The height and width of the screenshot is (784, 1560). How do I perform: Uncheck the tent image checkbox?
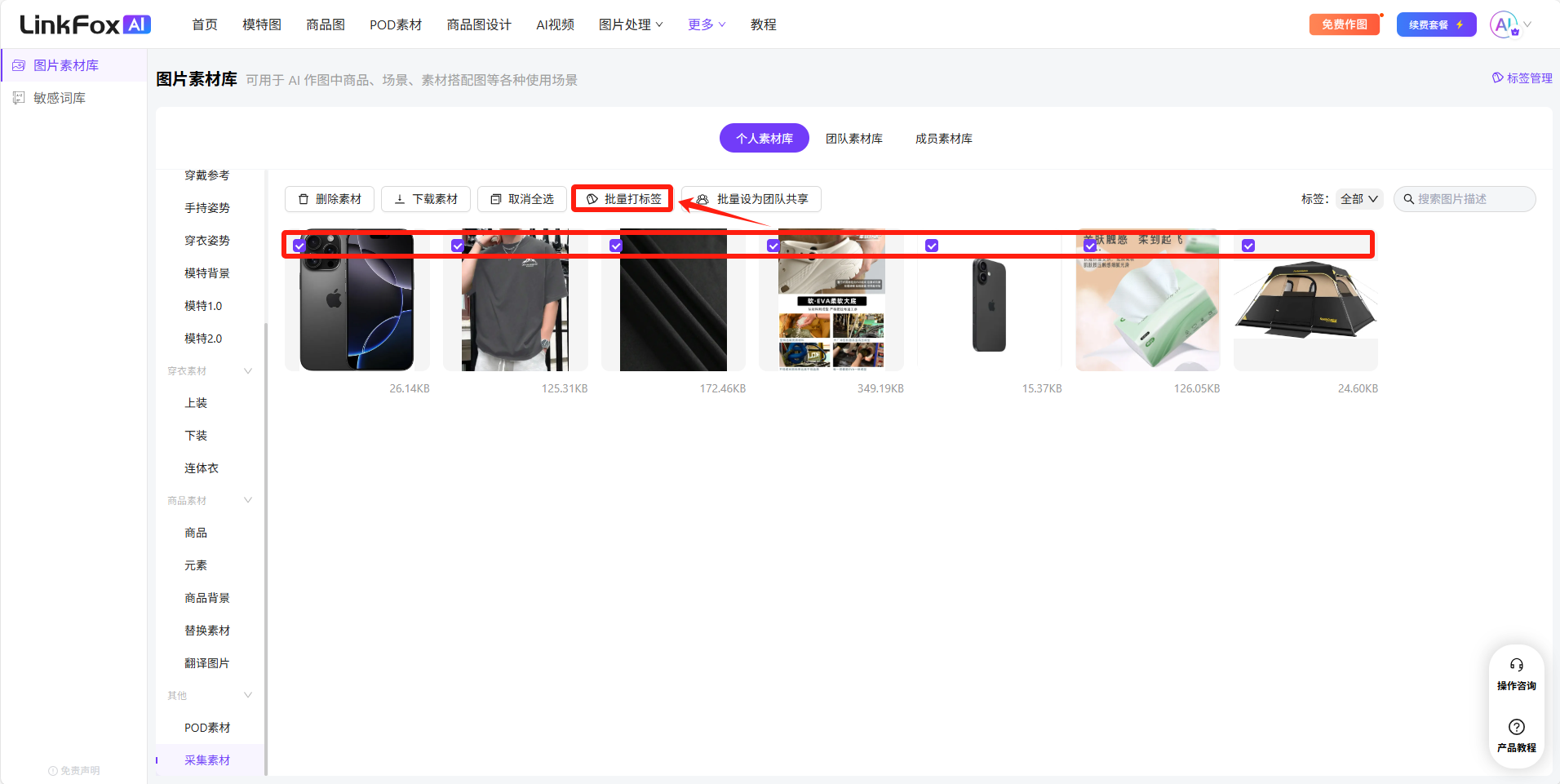[1248, 246]
